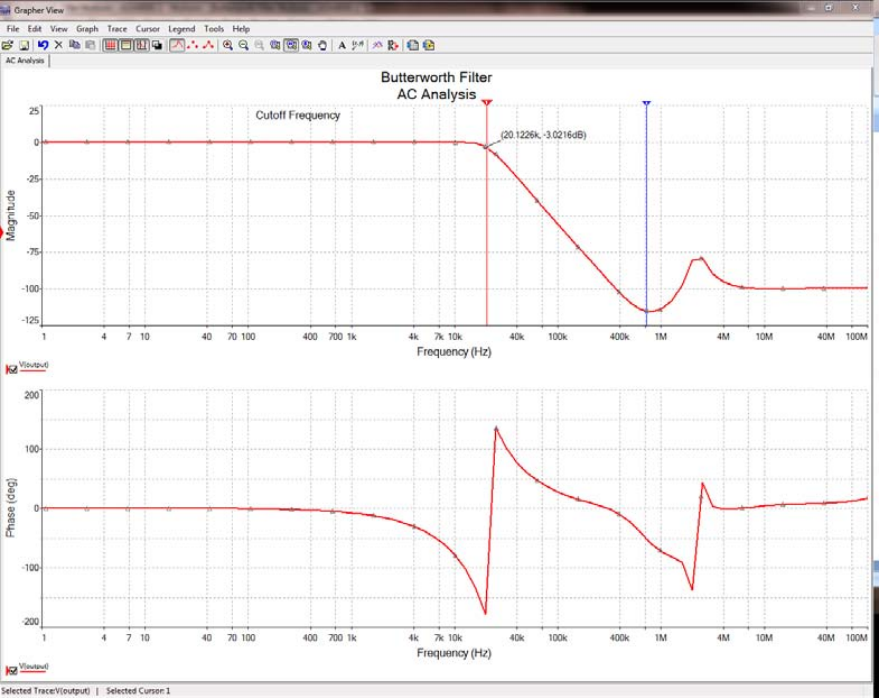
Task: Select the Pan hand tool icon
Action: click(x=323, y=45)
